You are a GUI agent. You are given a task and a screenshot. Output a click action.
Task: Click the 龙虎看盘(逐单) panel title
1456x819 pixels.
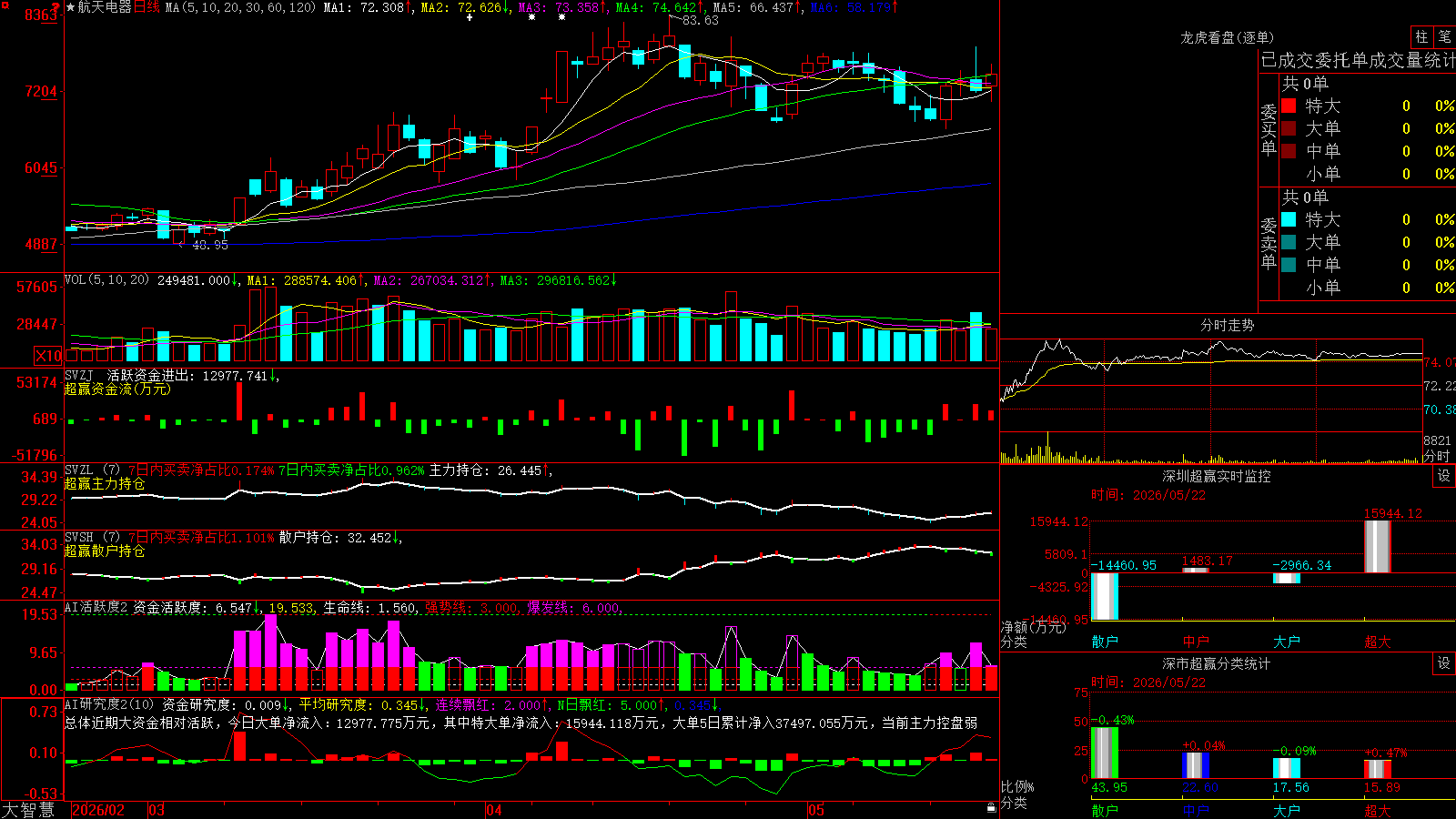pyautogui.click(x=1227, y=37)
